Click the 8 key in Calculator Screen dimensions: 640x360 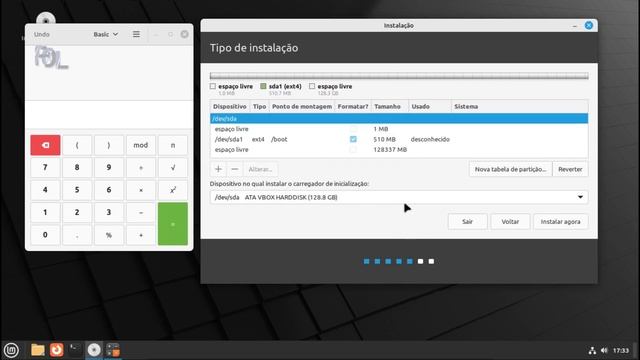77,167
